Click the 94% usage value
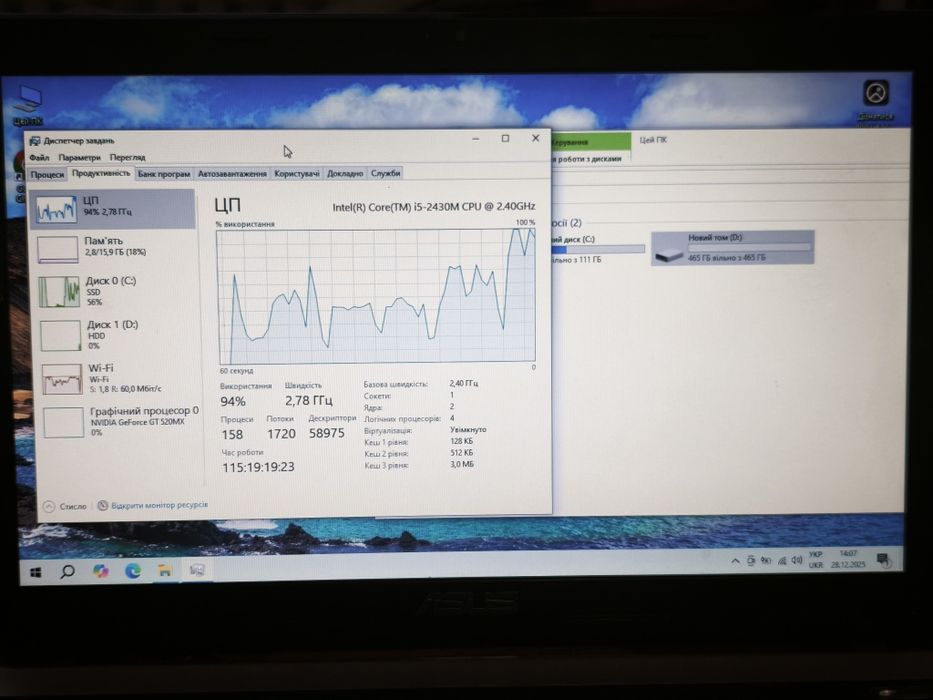 coord(233,401)
